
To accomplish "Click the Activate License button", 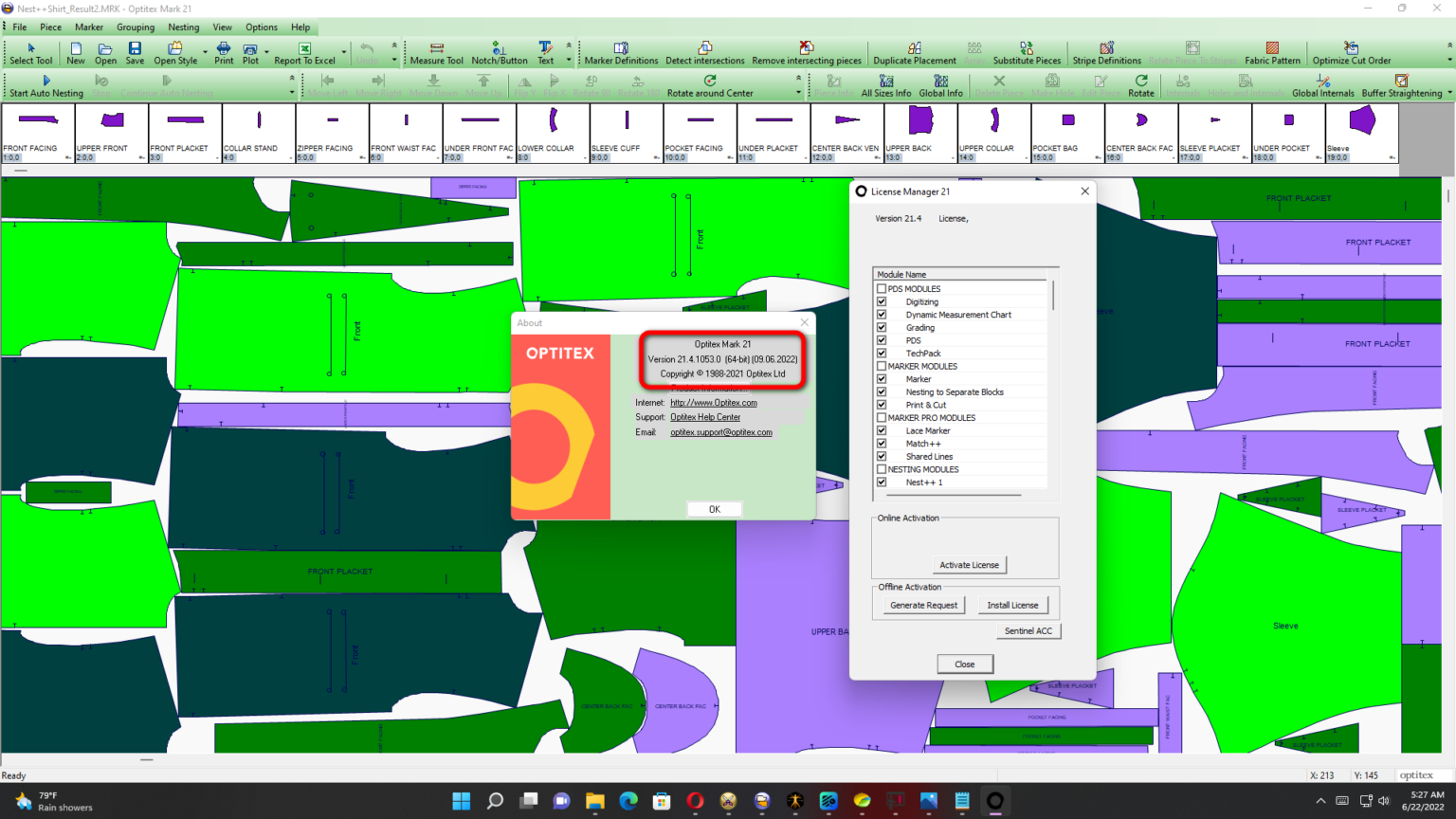I will pyautogui.click(x=969, y=564).
